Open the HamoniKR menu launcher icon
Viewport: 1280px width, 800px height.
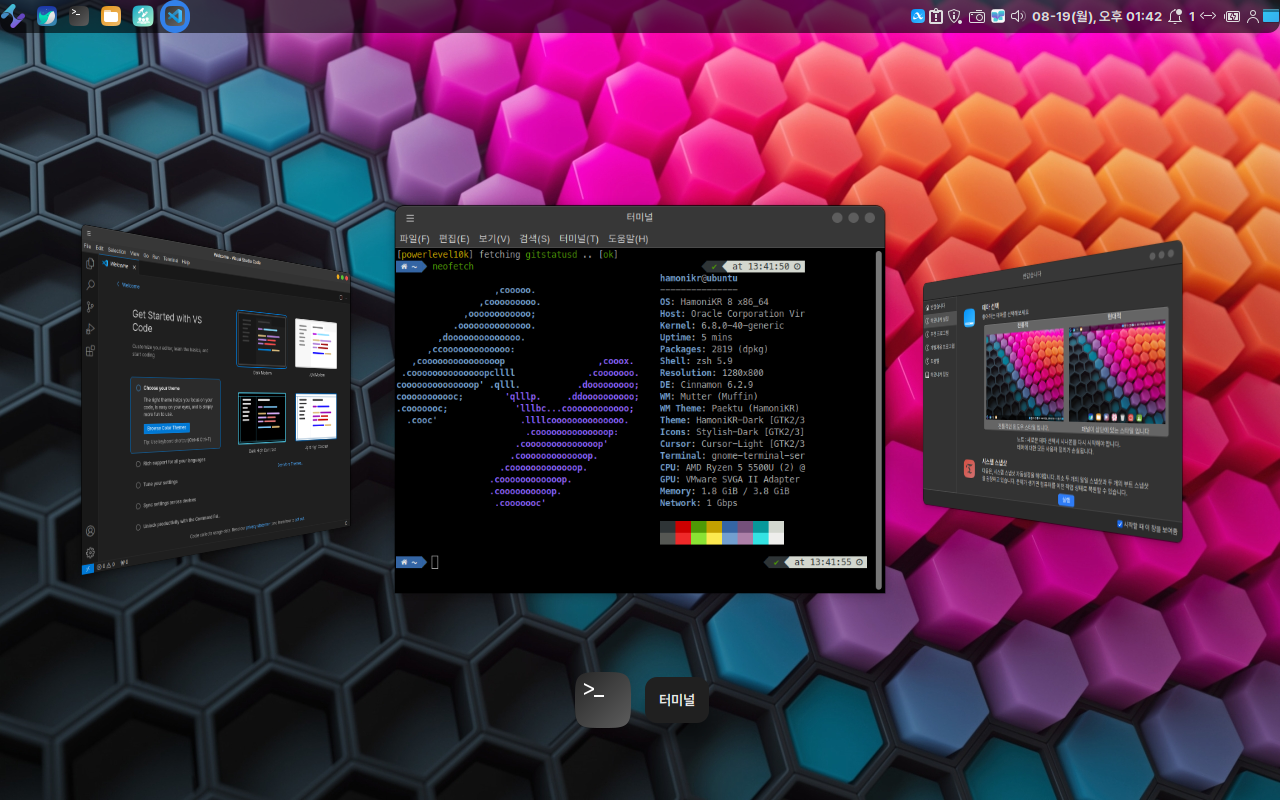(13, 16)
